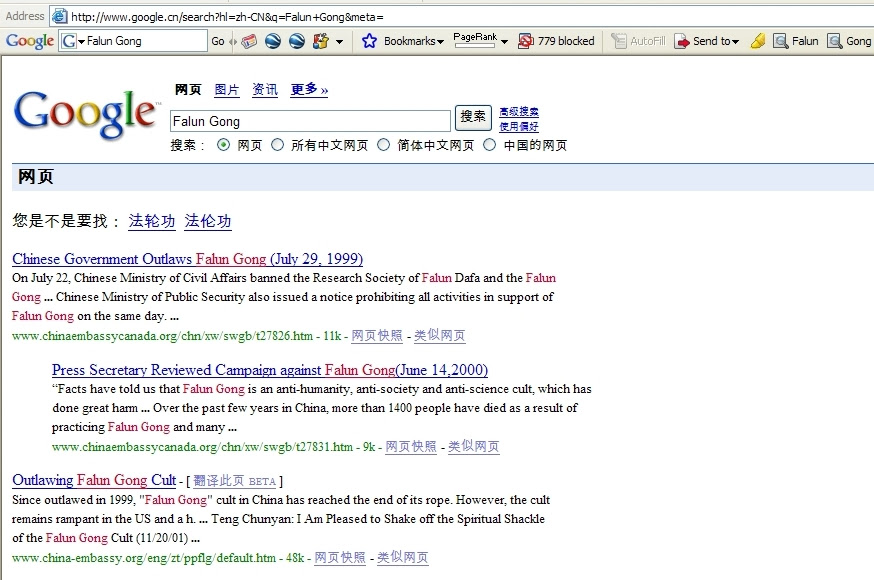The width and height of the screenshot is (874, 580).
Task: Open 网页快照 cache link for t27831.htm
Action: pyautogui.click(x=411, y=446)
